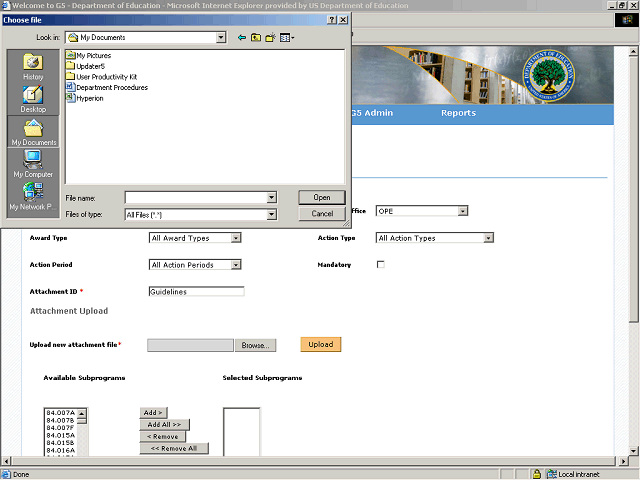
Task: Open the Action Period dropdown
Action: (195, 265)
